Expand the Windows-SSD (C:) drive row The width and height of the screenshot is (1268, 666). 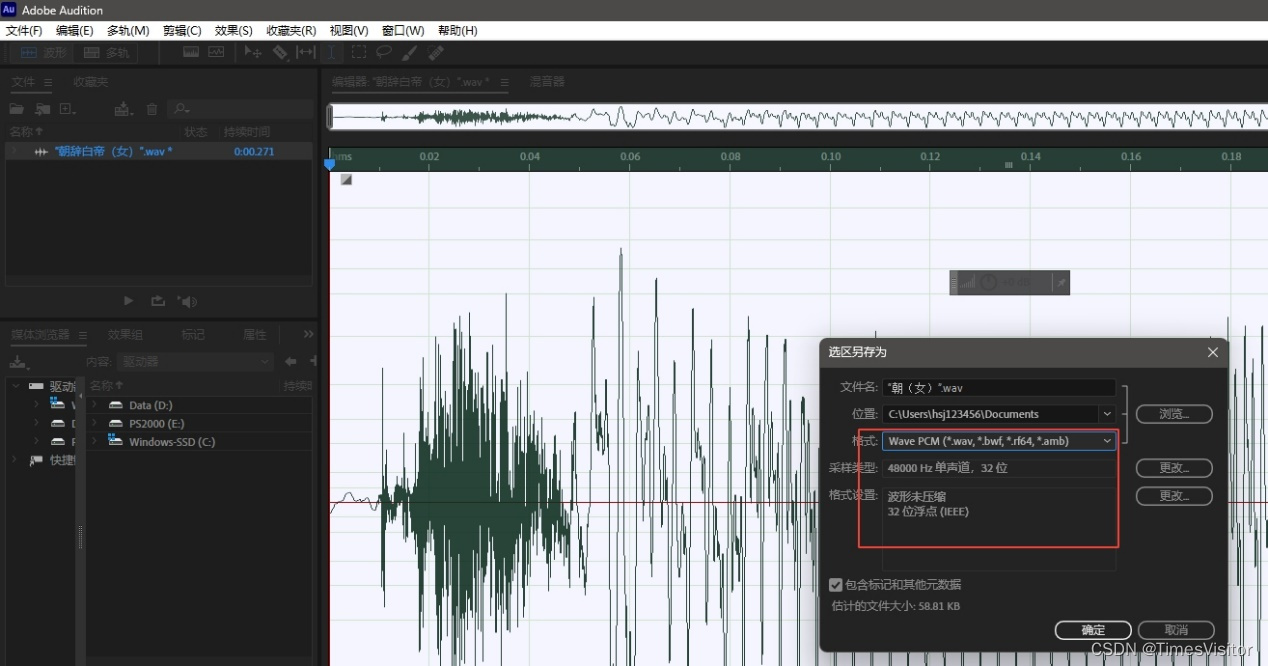click(x=95, y=441)
